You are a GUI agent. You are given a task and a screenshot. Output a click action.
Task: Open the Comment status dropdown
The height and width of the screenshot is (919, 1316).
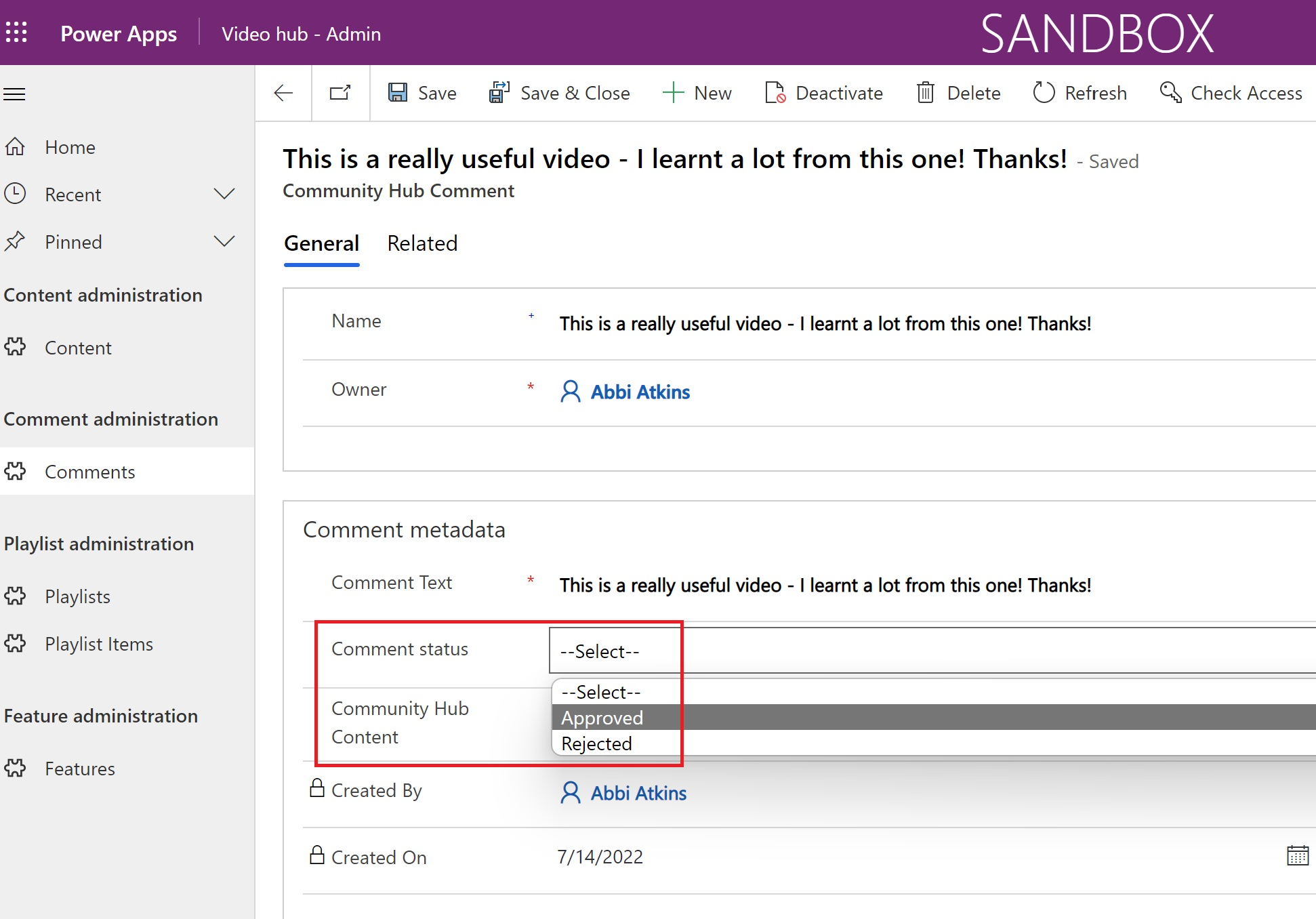613,651
